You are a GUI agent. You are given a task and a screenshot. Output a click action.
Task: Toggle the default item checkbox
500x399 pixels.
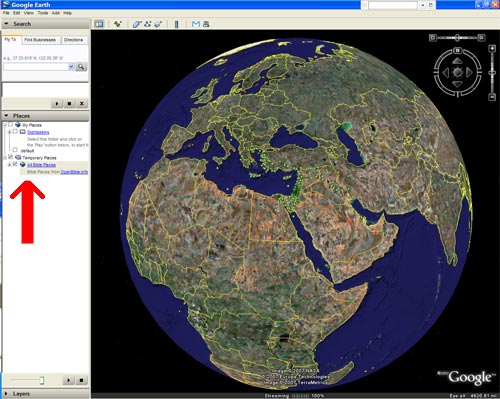(15, 150)
